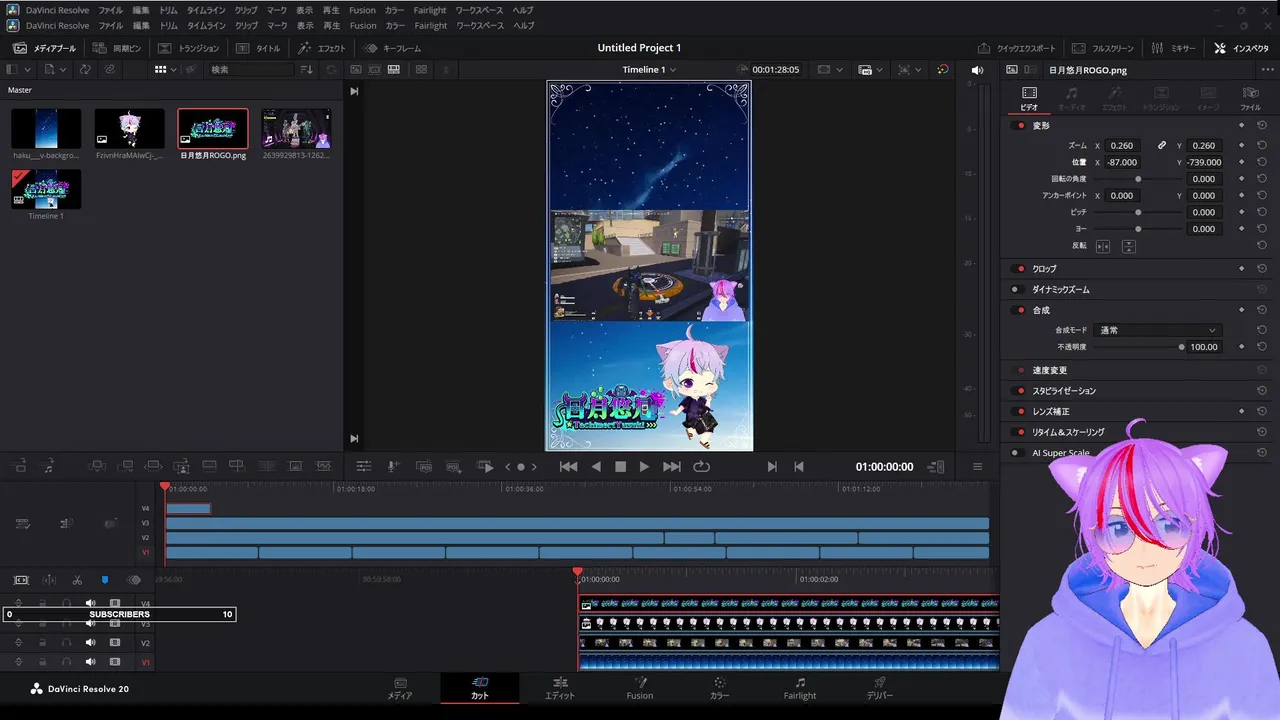Go to the カラー page

click(x=720, y=688)
